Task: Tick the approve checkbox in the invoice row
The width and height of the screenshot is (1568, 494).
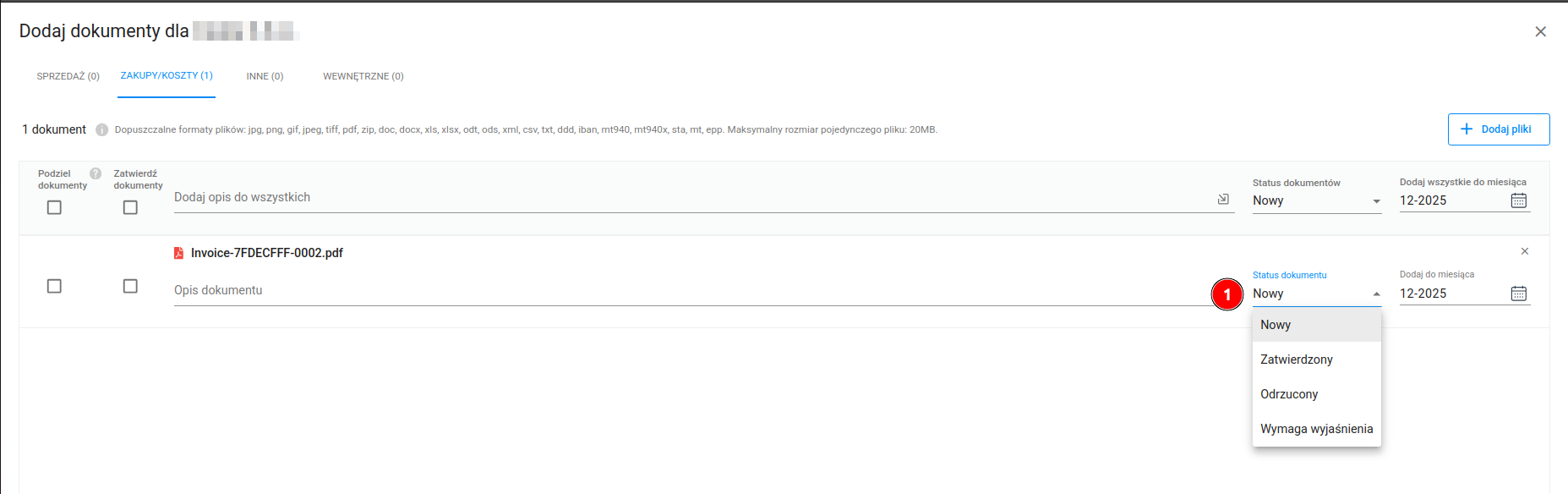Action: click(x=130, y=286)
